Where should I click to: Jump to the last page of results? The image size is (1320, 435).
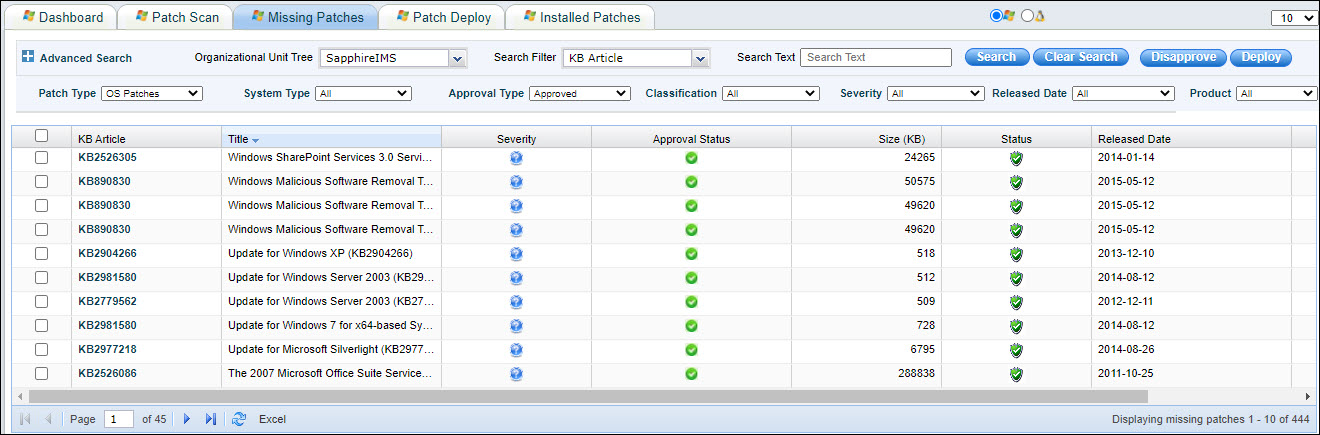point(211,419)
